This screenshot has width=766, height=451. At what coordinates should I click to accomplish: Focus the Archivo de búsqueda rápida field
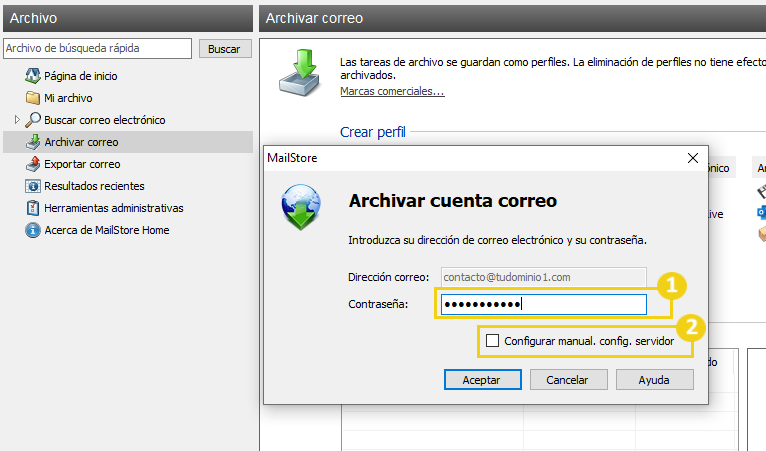point(97,48)
